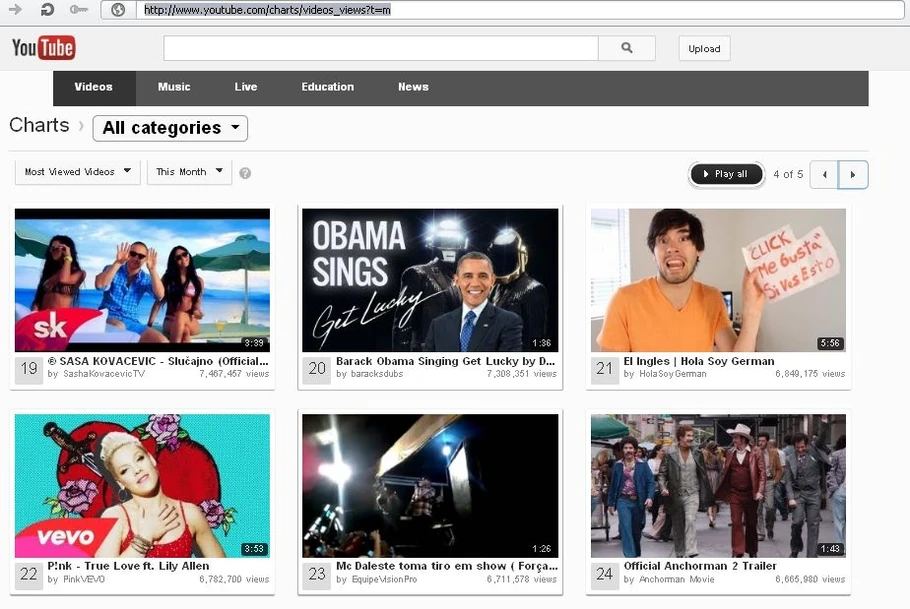Click the browser forward arrow
The image size is (910, 609).
(15, 10)
